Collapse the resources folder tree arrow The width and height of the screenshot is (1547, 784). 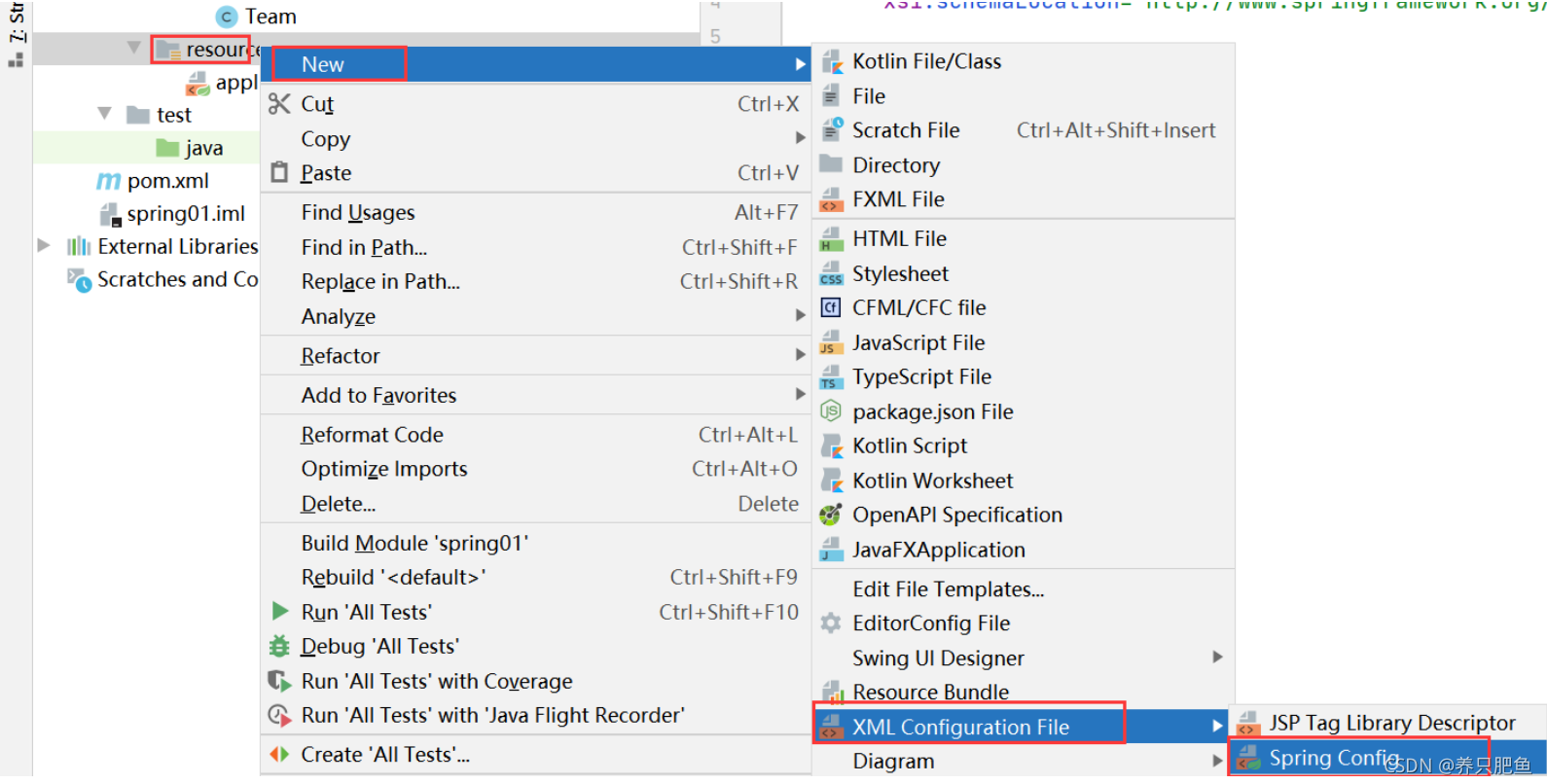pos(134,48)
